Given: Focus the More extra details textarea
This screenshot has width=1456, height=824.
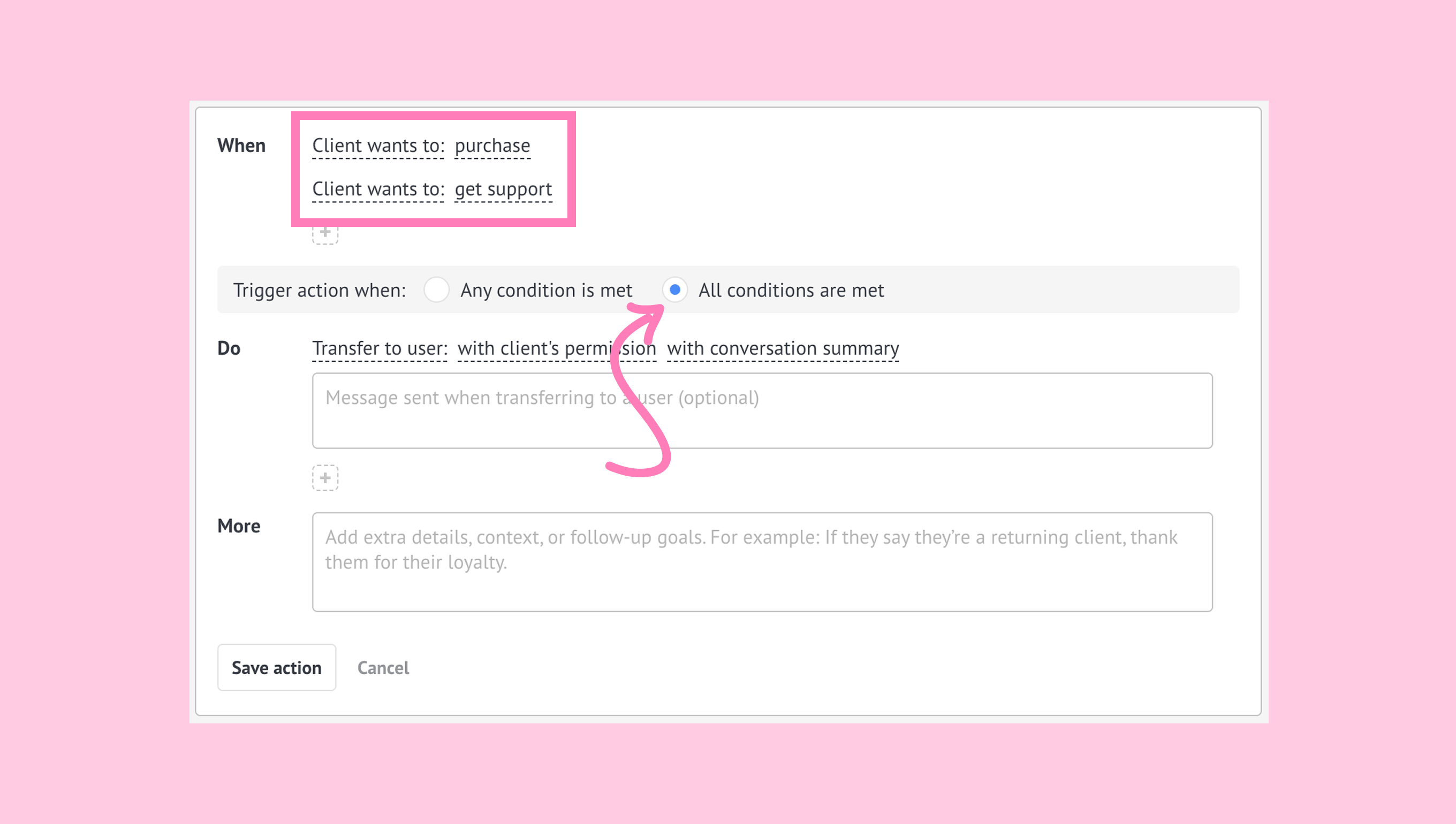Looking at the screenshot, I should click(761, 561).
